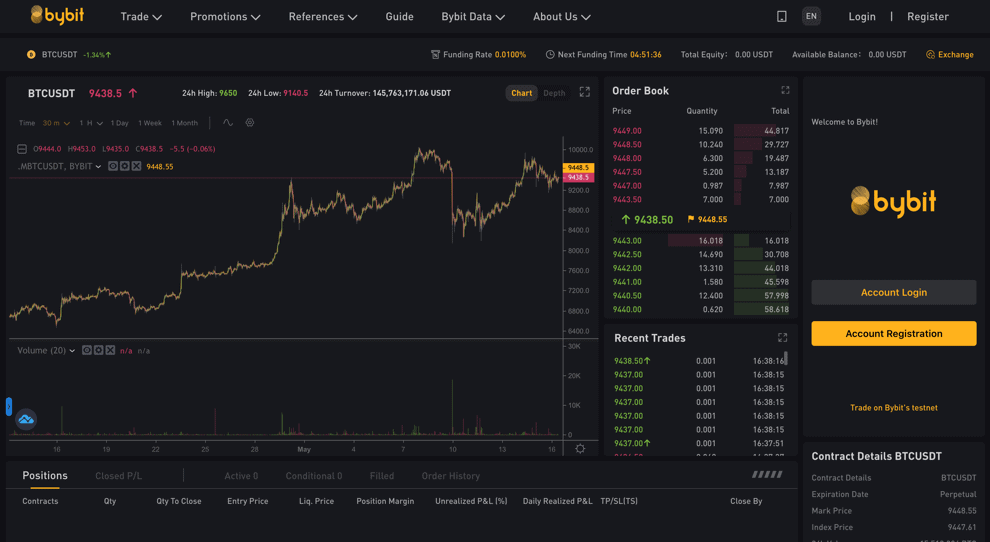Open the Promotions dropdown menu
990x542 pixels.
(x=225, y=16)
